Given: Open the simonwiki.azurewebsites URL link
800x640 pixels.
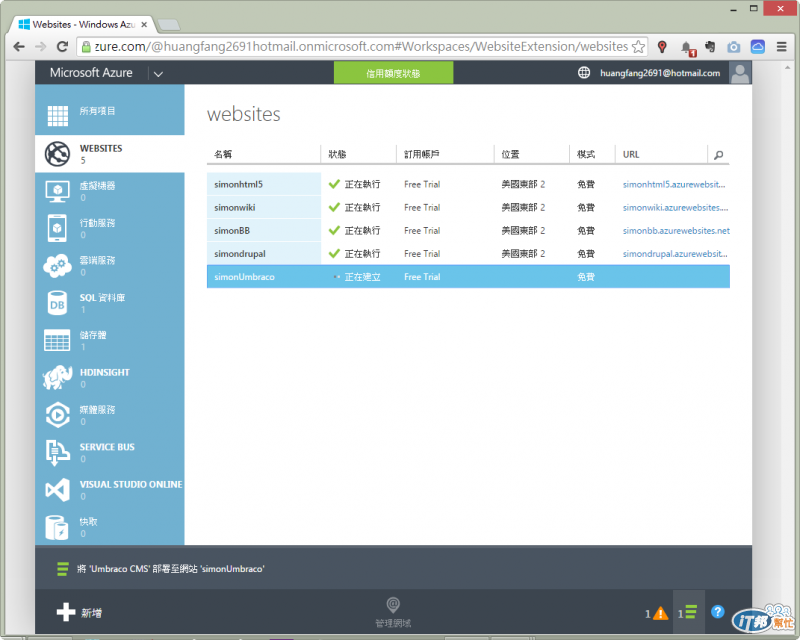Looking at the screenshot, I should click(675, 207).
